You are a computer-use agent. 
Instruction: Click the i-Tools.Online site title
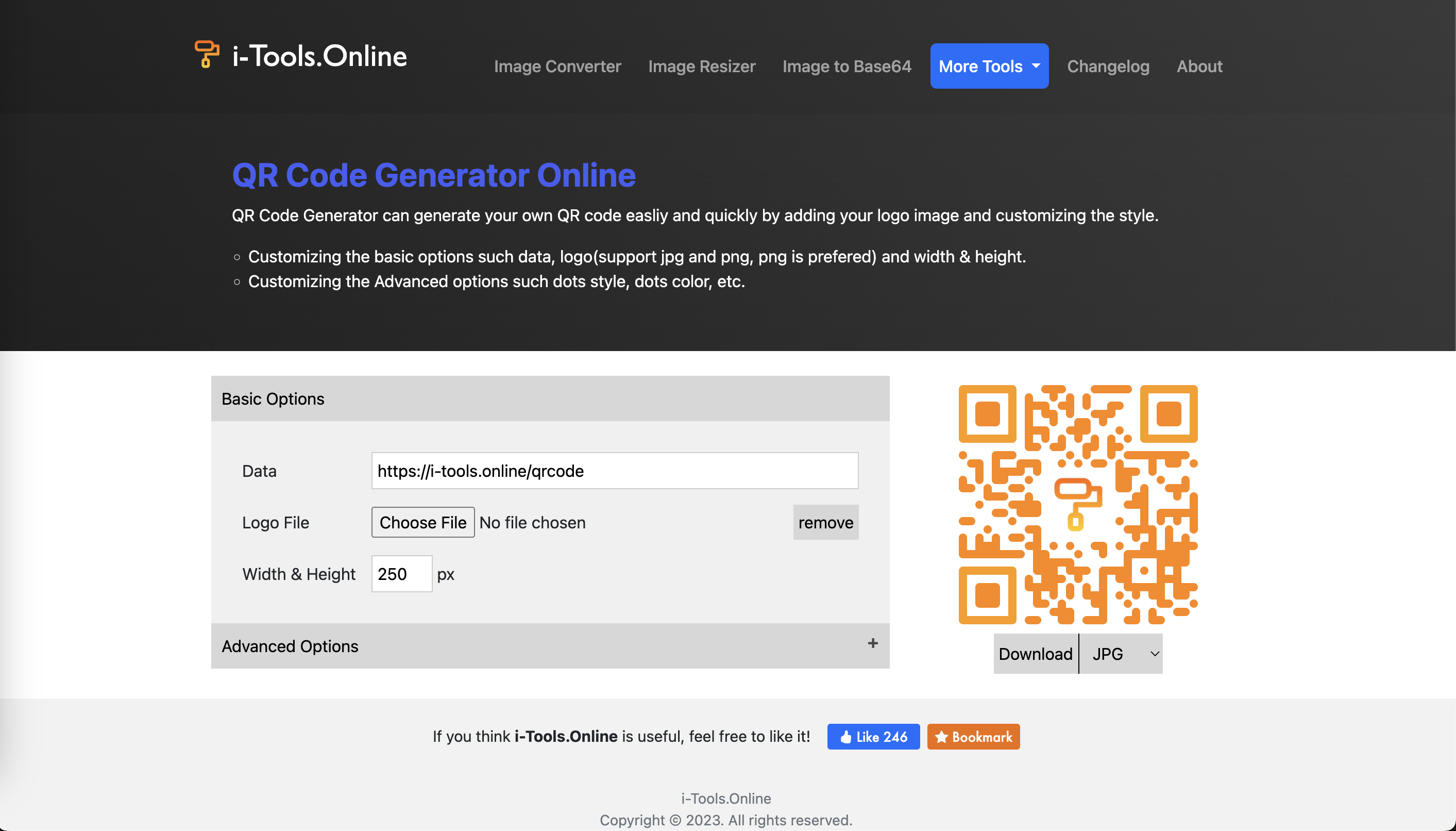pyautogui.click(x=319, y=56)
